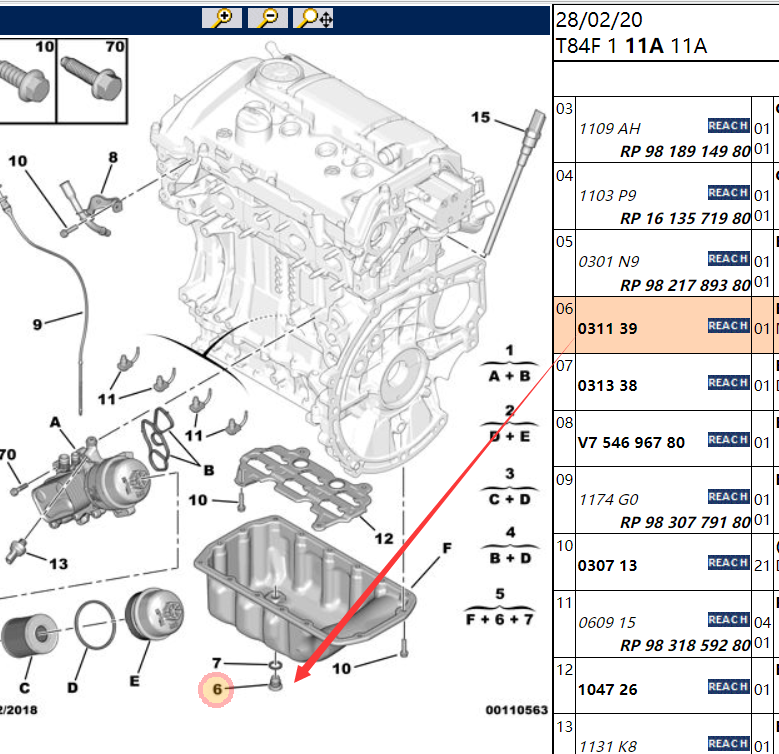This screenshot has height=754, width=779.
Task: Click the vehicle code T84F 1 11A 11A
Action: click(631, 46)
